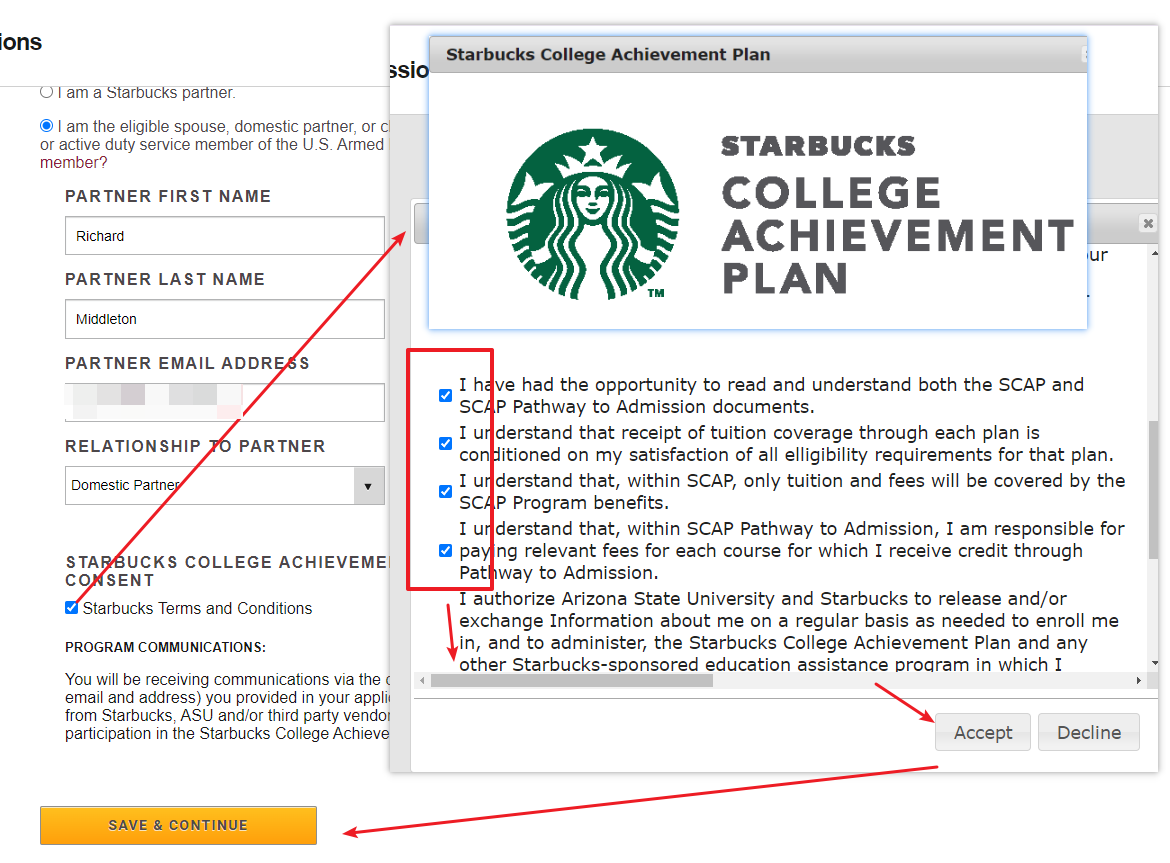1170x863 pixels.
Task: Click the 'PROGRAM COMMUNICATIONS:' heading text
Action: point(166,647)
